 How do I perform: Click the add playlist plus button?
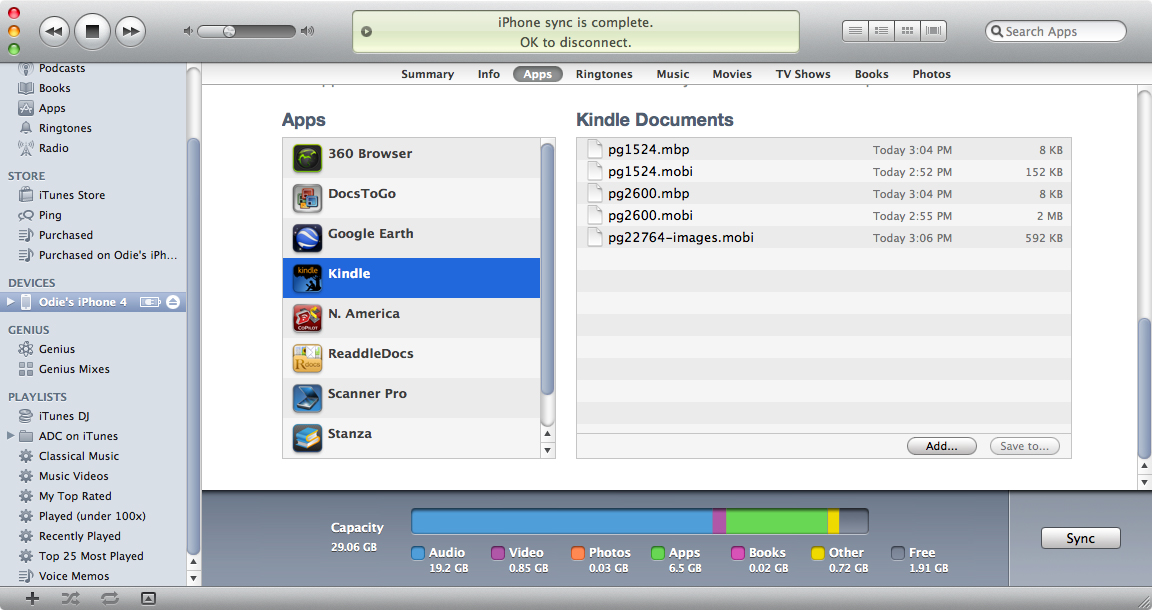[x=32, y=598]
